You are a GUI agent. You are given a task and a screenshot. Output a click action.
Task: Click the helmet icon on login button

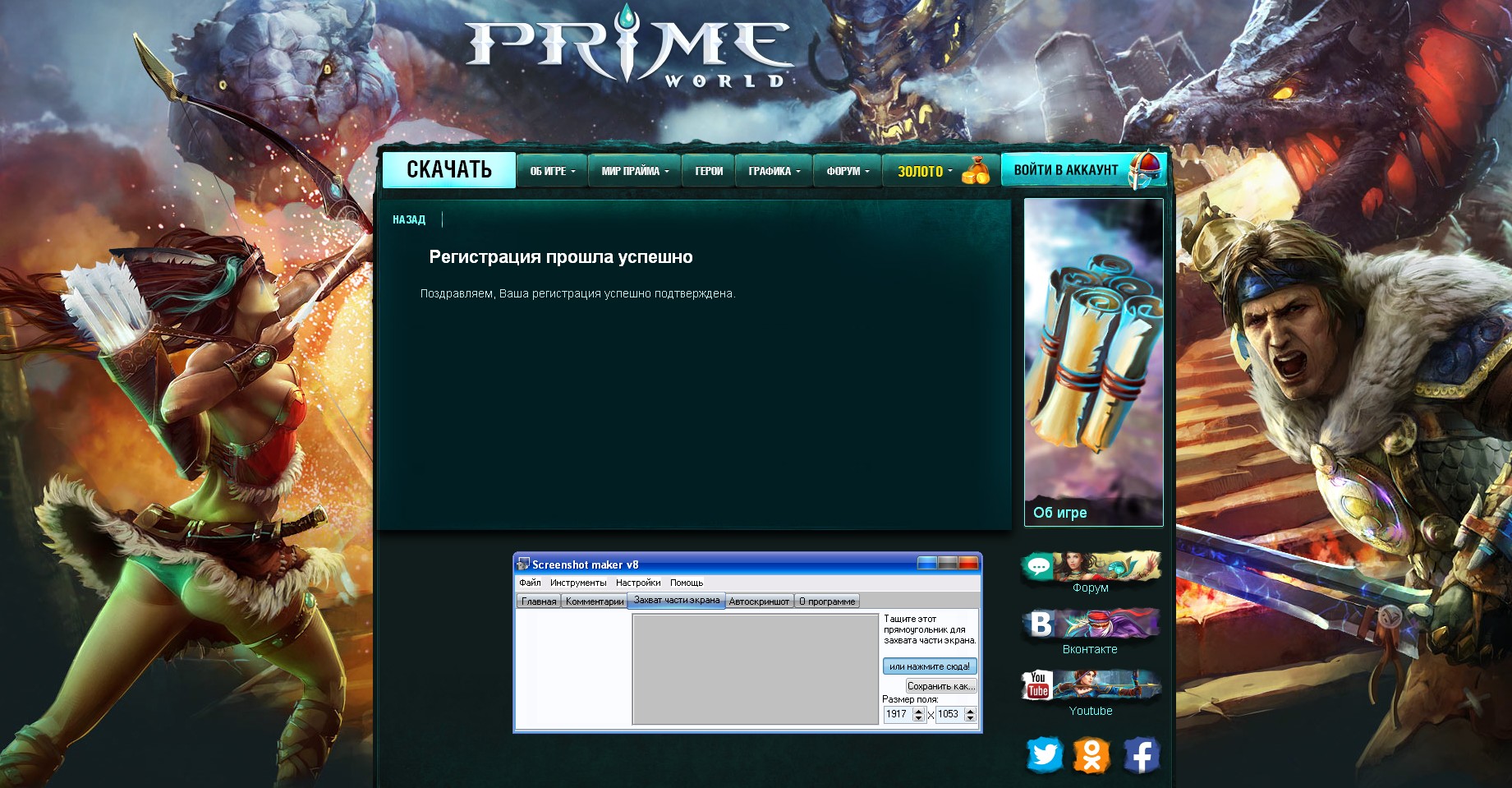1146,168
